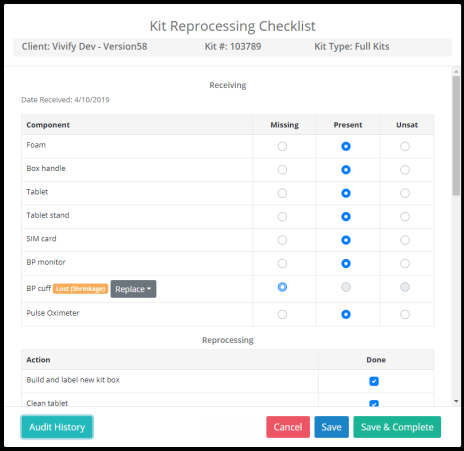
Task: Click Save & Complete button
Action: point(397,427)
